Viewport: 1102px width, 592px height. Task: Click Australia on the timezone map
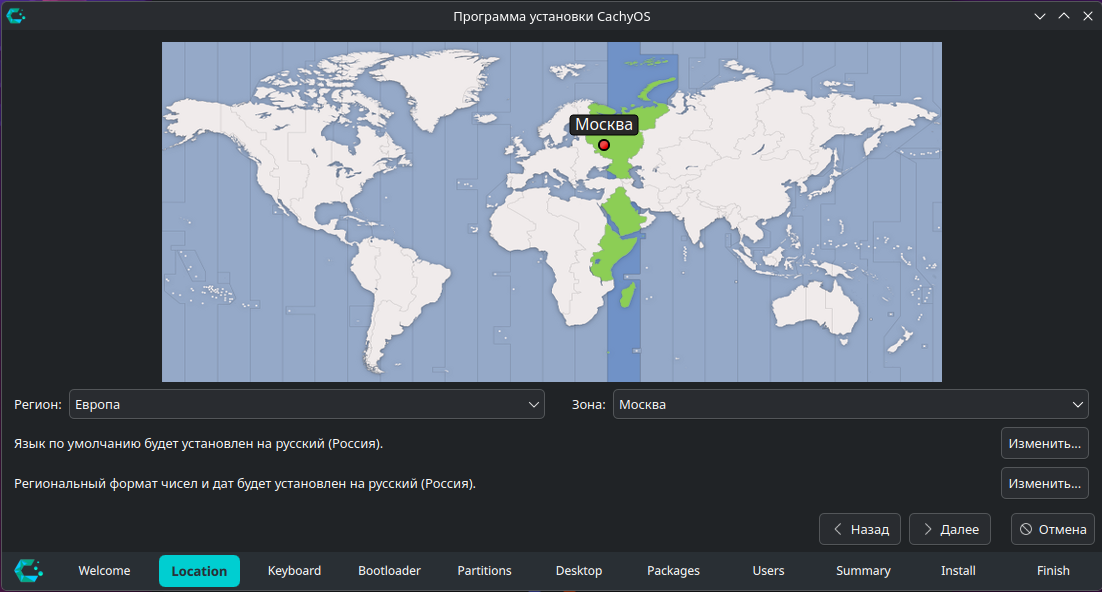click(x=815, y=308)
